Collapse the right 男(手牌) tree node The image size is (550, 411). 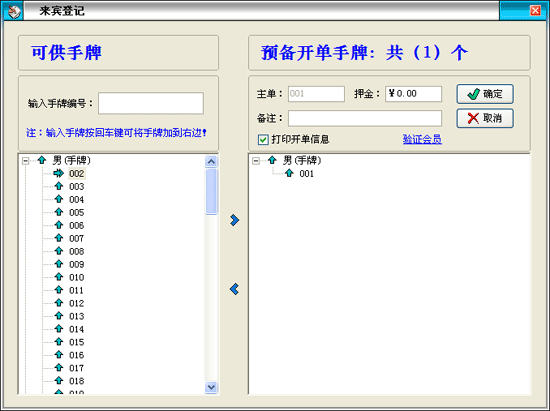[x=256, y=161]
